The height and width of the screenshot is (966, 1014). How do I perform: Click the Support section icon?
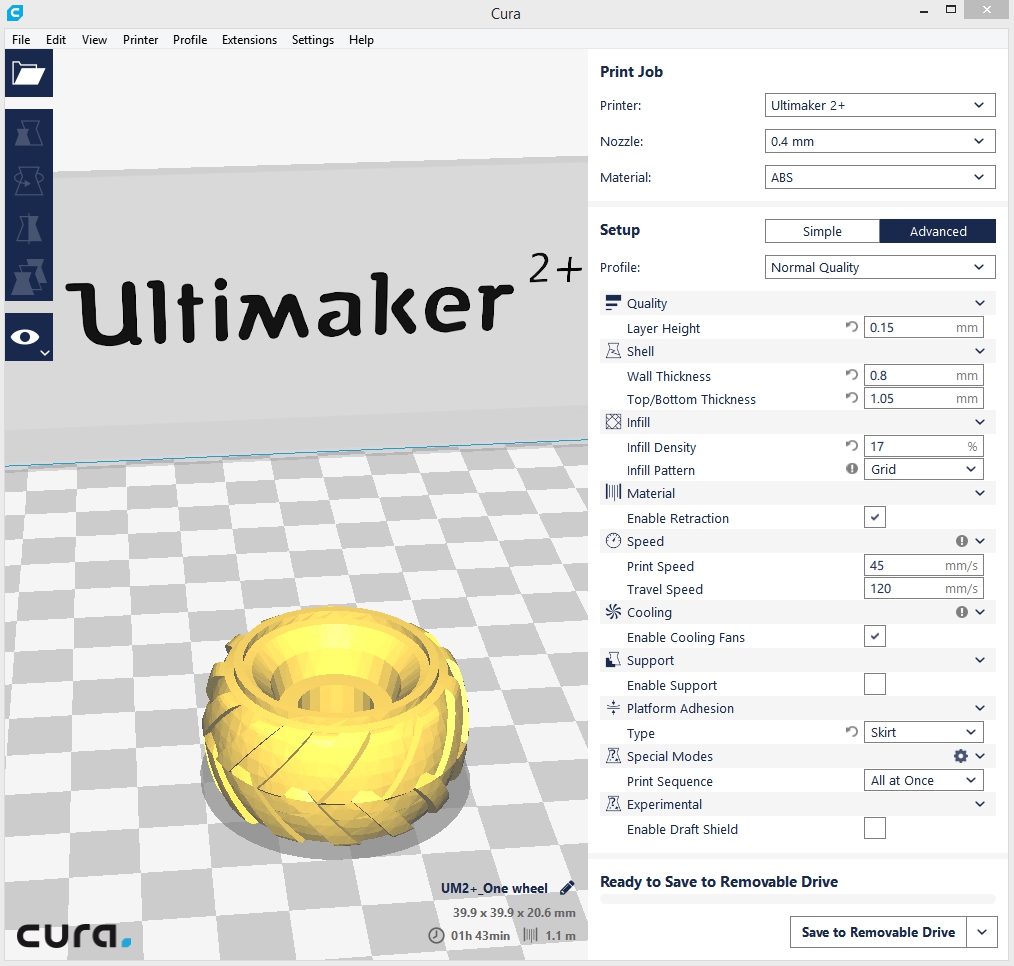click(x=612, y=660)
